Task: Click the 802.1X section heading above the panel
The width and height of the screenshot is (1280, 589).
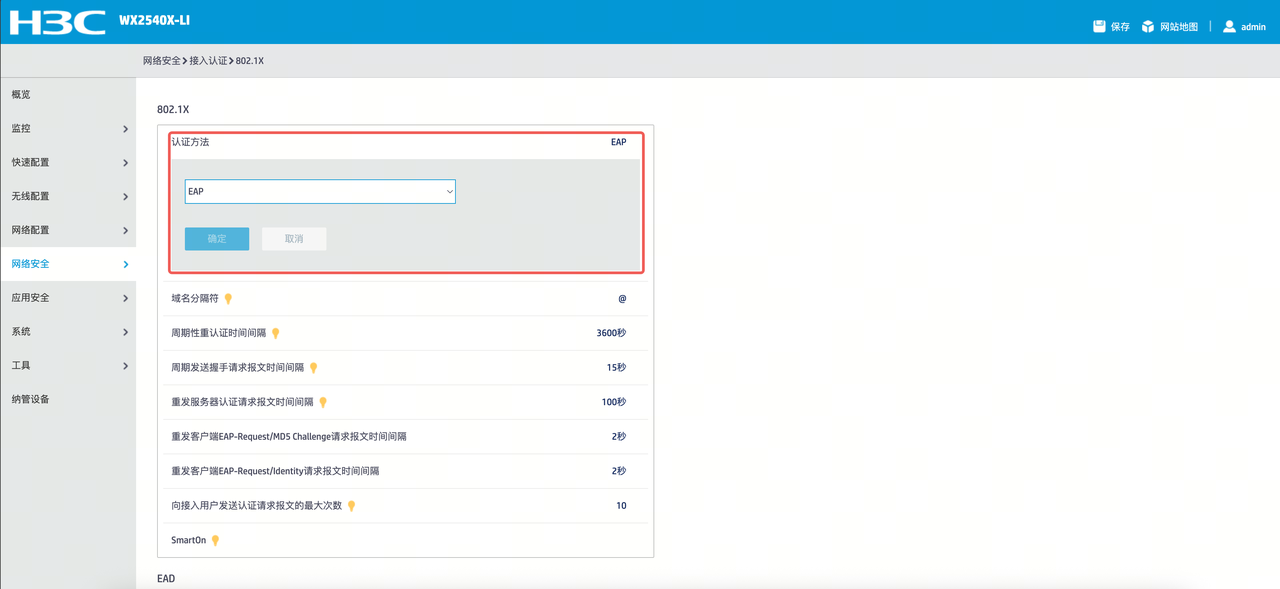Action: 173,109
